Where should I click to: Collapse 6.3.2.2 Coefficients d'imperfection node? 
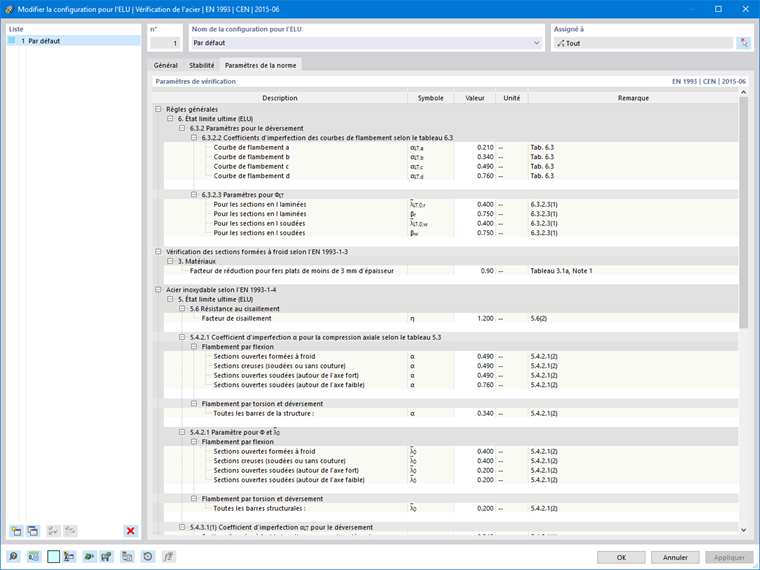tap(194, 138)
